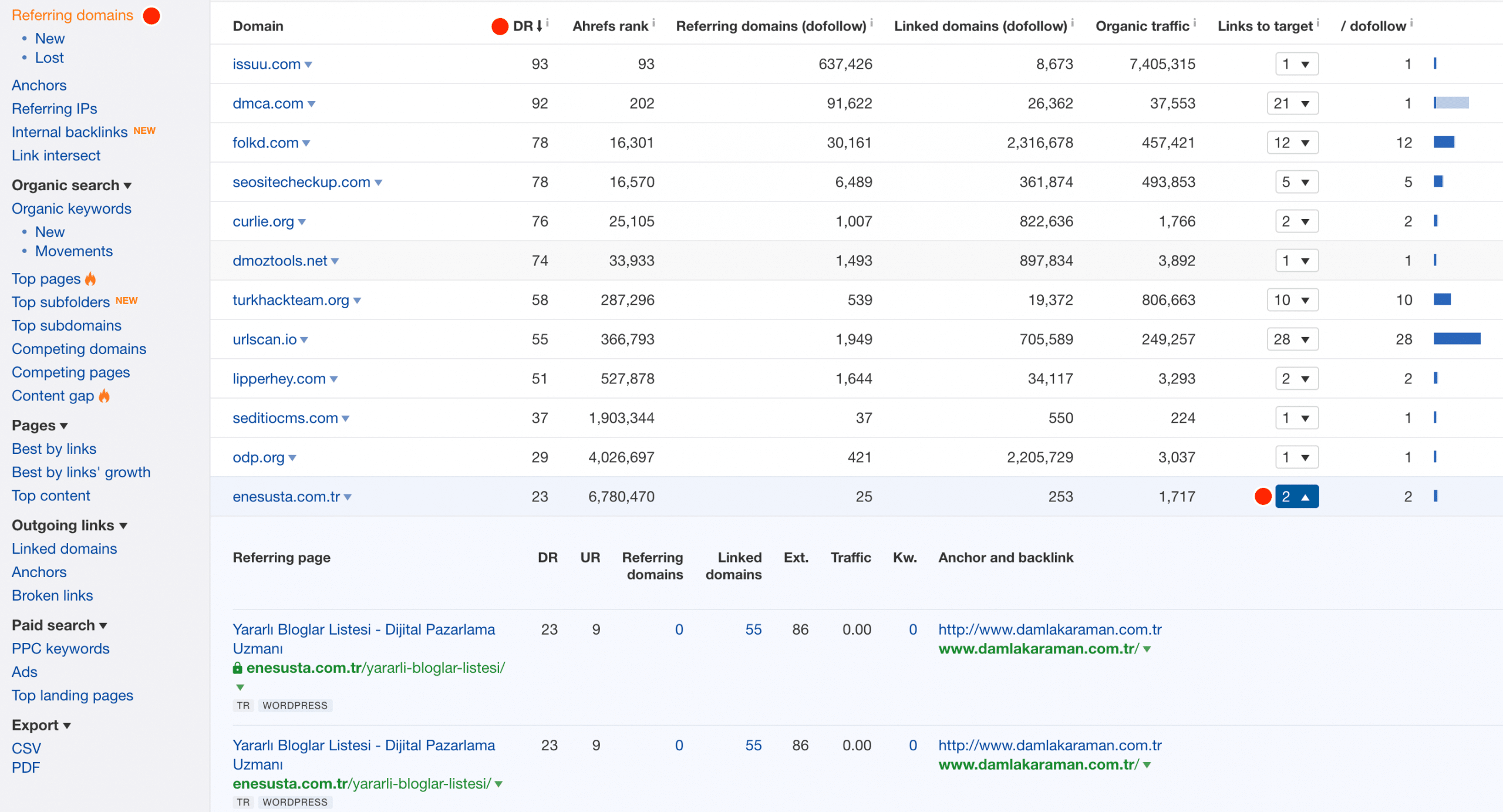Viewport: 1503px width, 812px height.
Task: Go to Referring IPs report
Action: [54, 109]
